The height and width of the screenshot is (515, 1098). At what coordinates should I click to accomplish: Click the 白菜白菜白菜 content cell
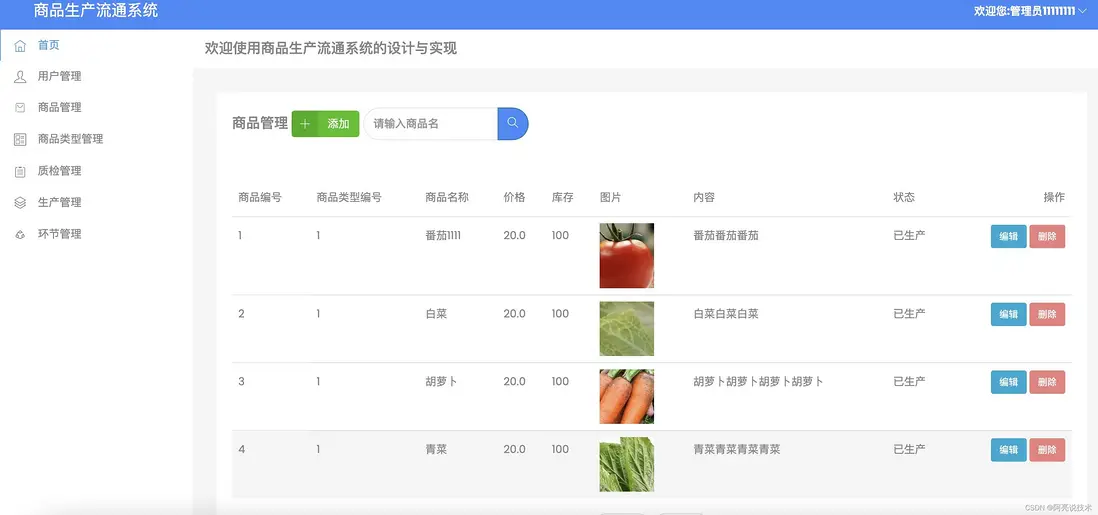(726, 313)
